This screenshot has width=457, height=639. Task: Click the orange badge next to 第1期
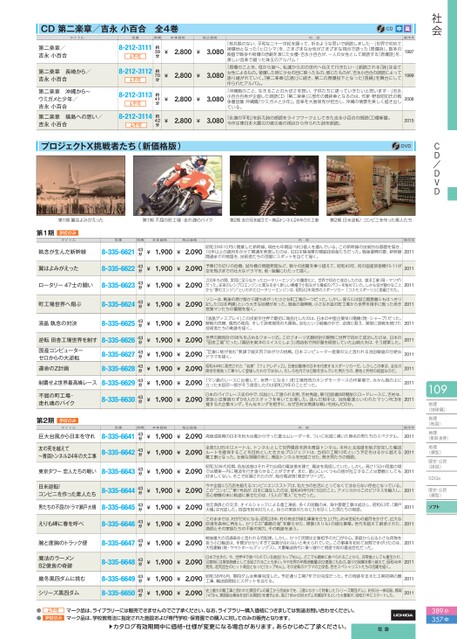67,233
